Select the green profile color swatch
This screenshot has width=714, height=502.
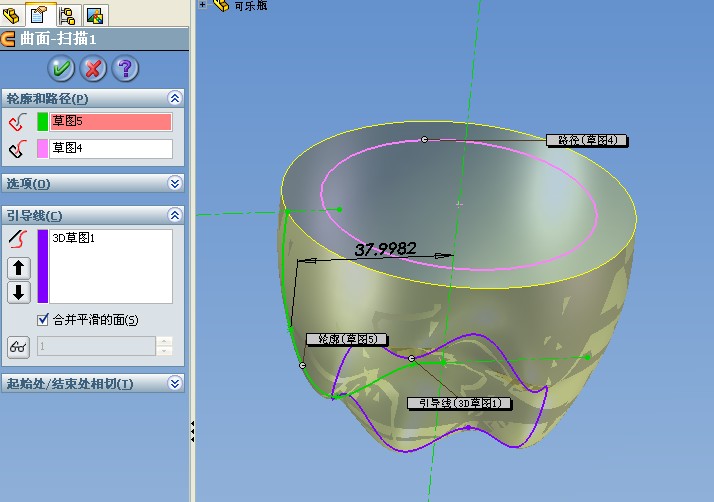[42, 122]
